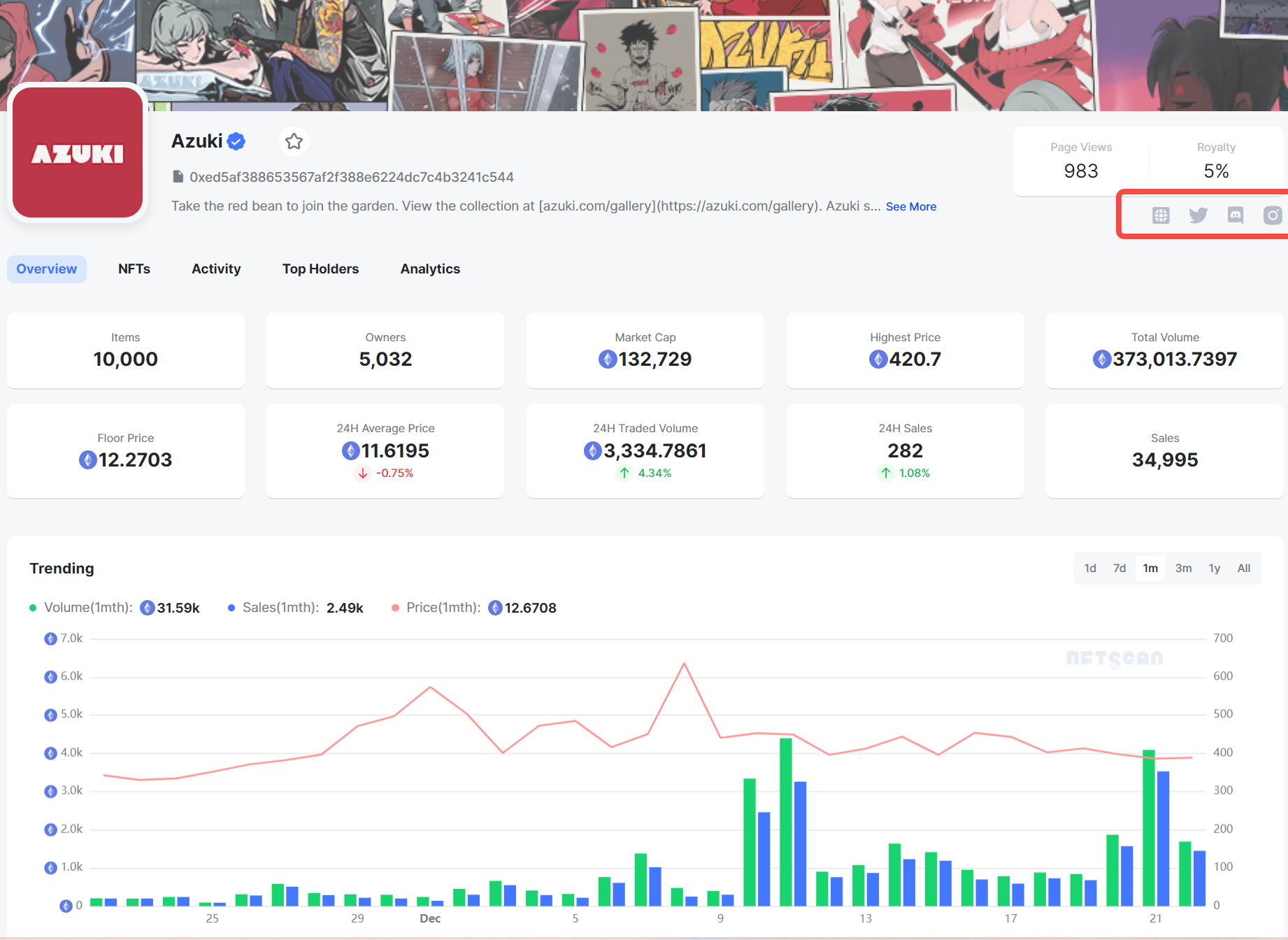The image size is (1288, 940).
Task: Open the Analytics tab
Action: (x=430, y=269)
